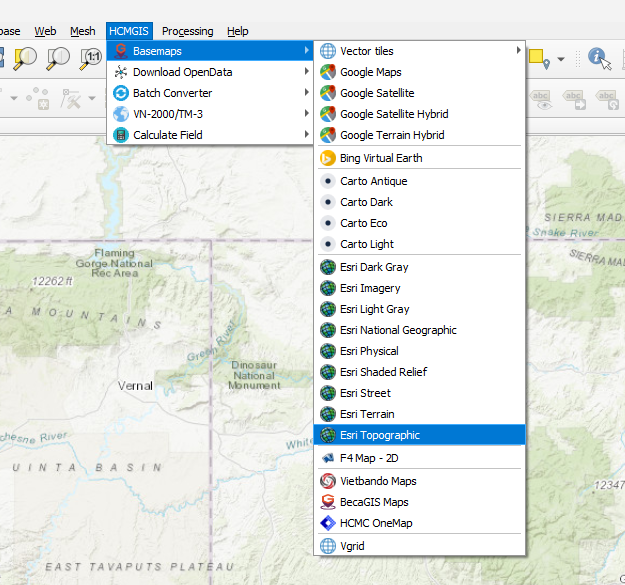The width and height of the screenshot is (625, 585).
Task: Open the Processing menu
Action: (187, 31)
